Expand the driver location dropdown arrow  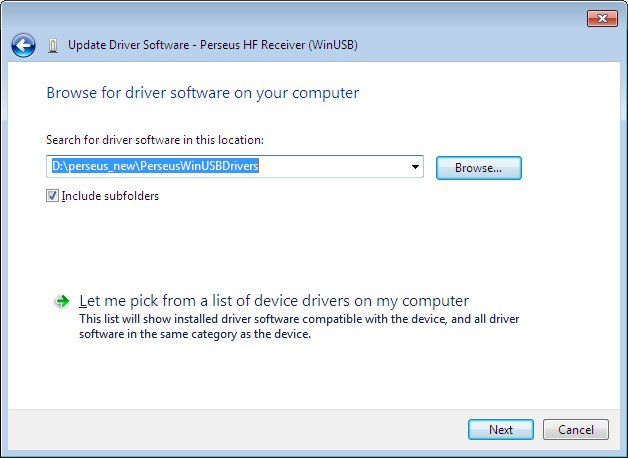click(x=415, y=167)
